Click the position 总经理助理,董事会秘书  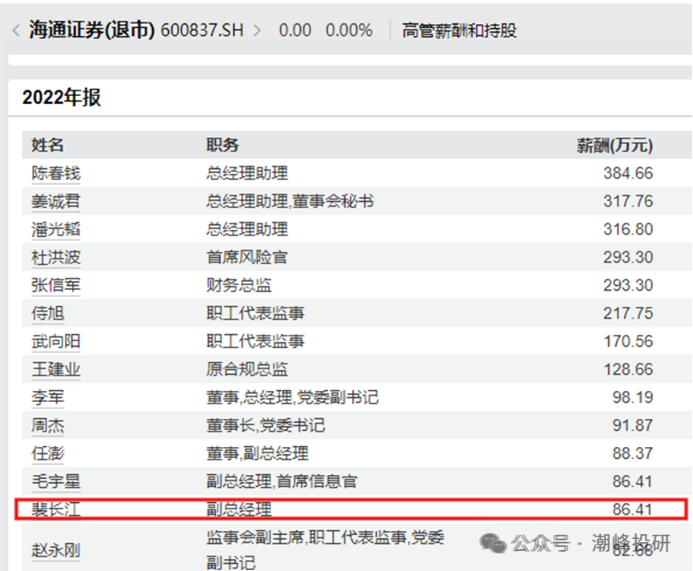[x=290, y=202]
